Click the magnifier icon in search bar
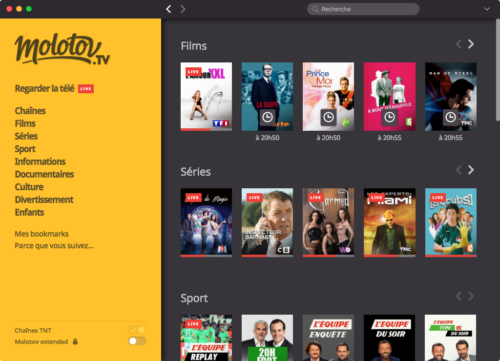This screenshot has height=361, width=500. [315, 9]
